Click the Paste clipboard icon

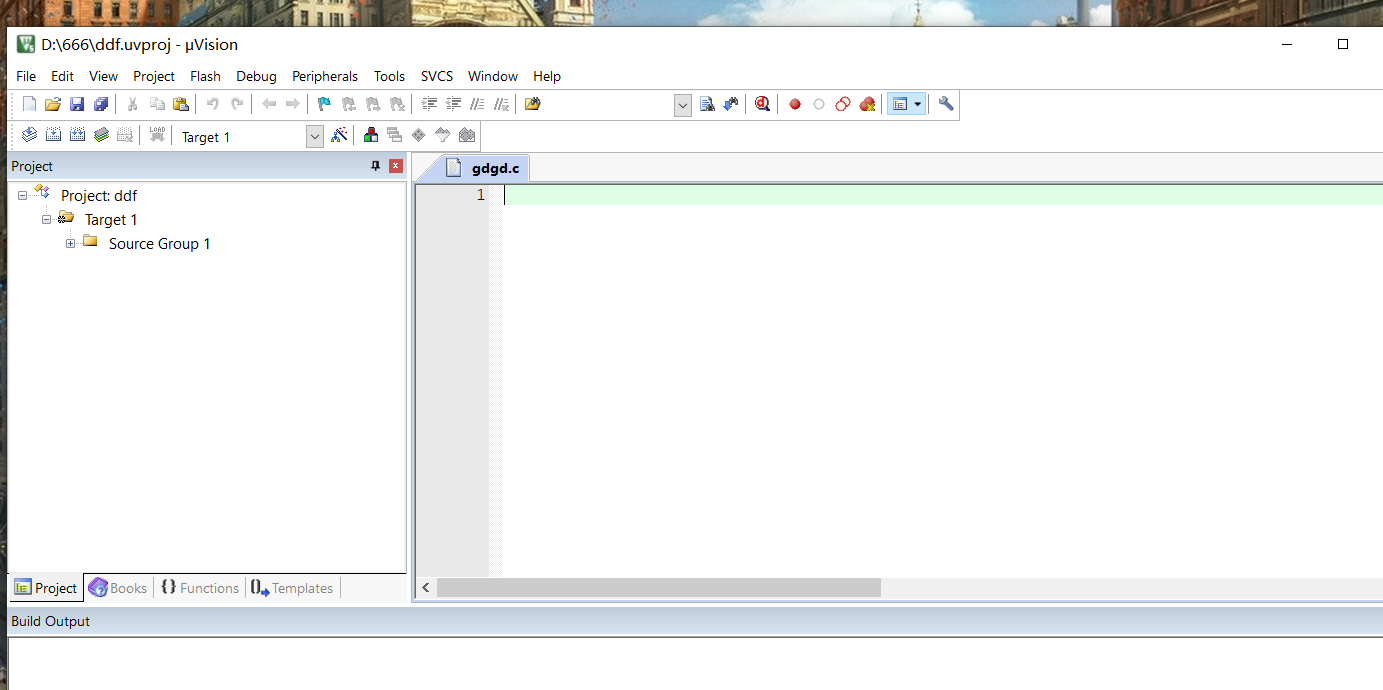tap(181, 104)
